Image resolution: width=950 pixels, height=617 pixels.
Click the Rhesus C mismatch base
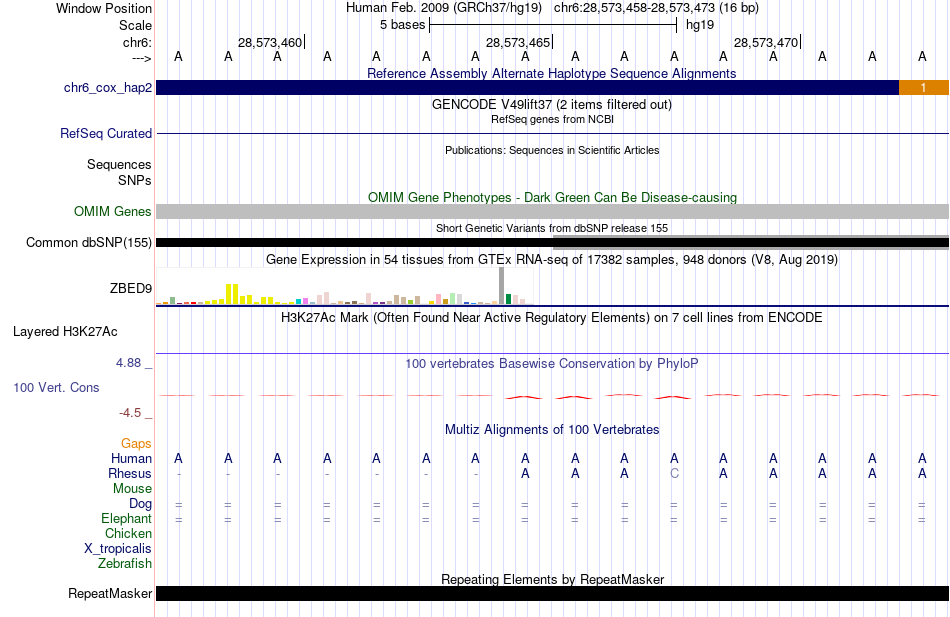pos(674,473)
